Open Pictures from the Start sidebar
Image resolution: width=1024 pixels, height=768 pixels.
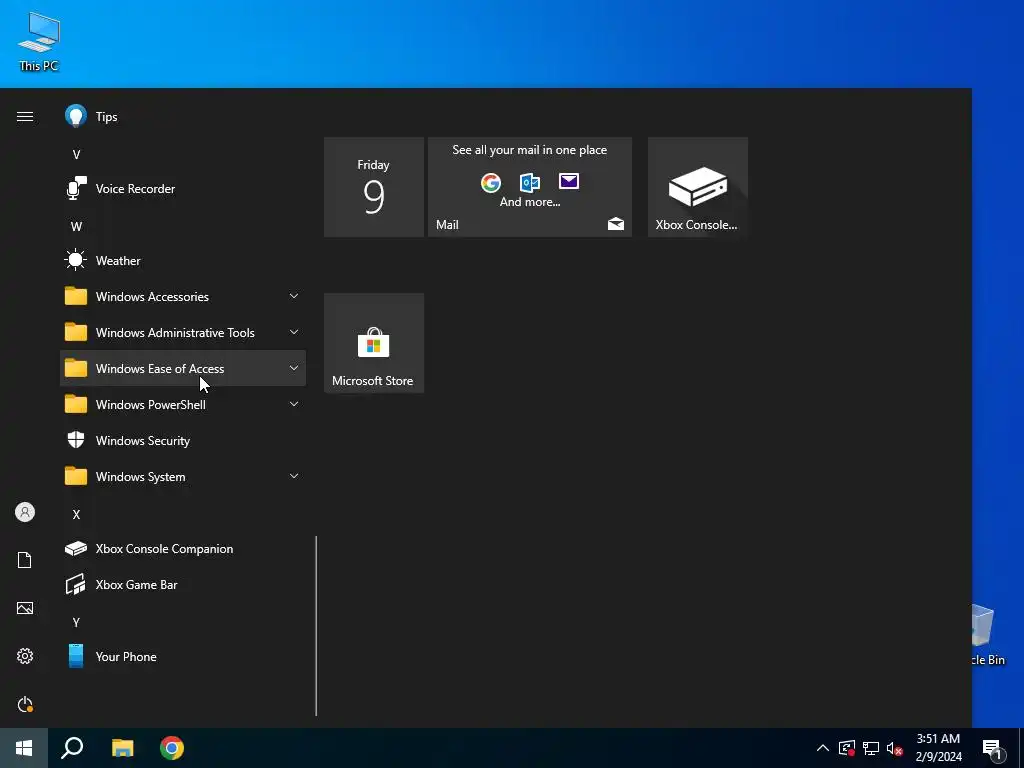coord(25,608)
